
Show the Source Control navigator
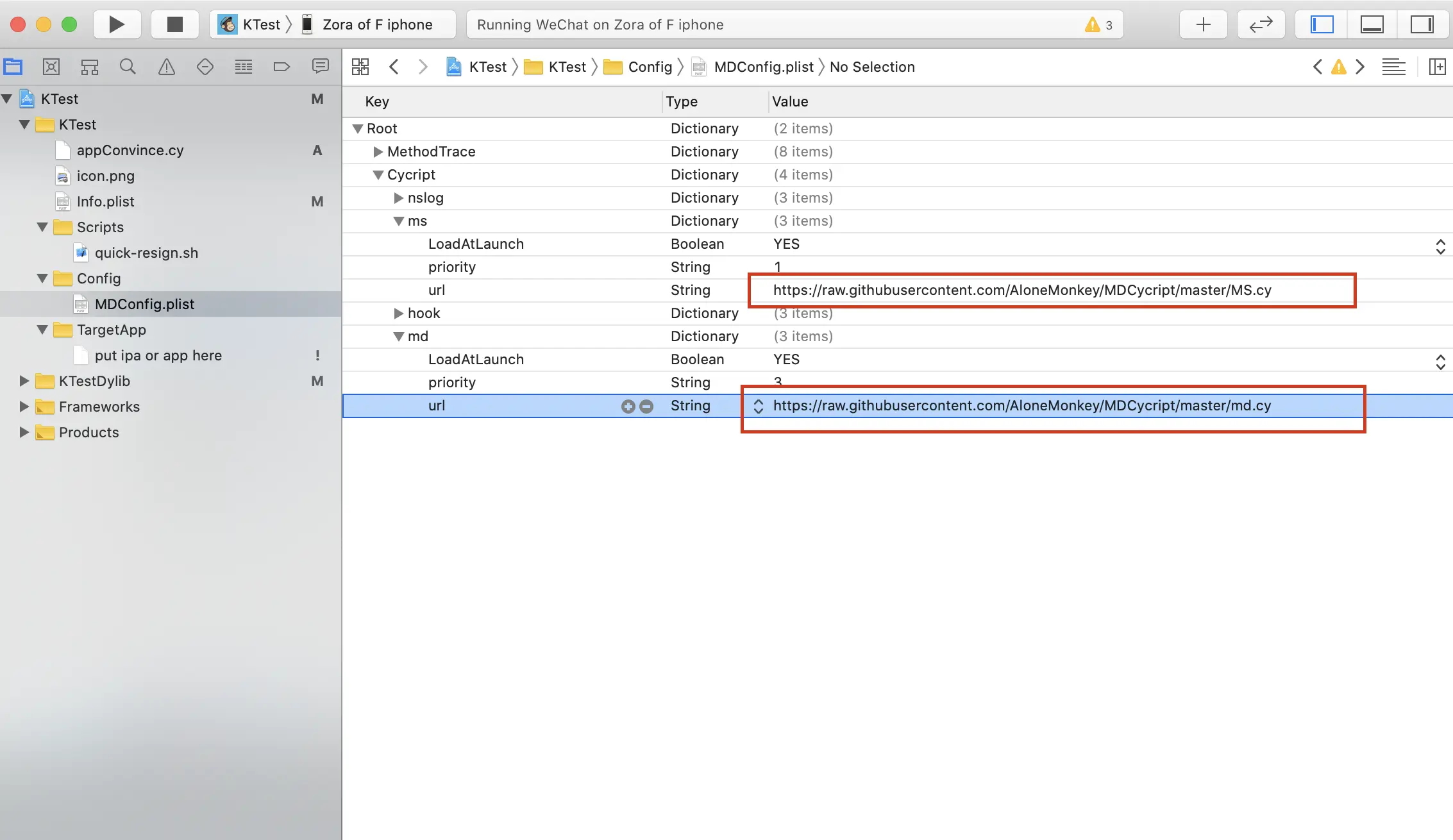pyautogui.click(x=51, y=67)
